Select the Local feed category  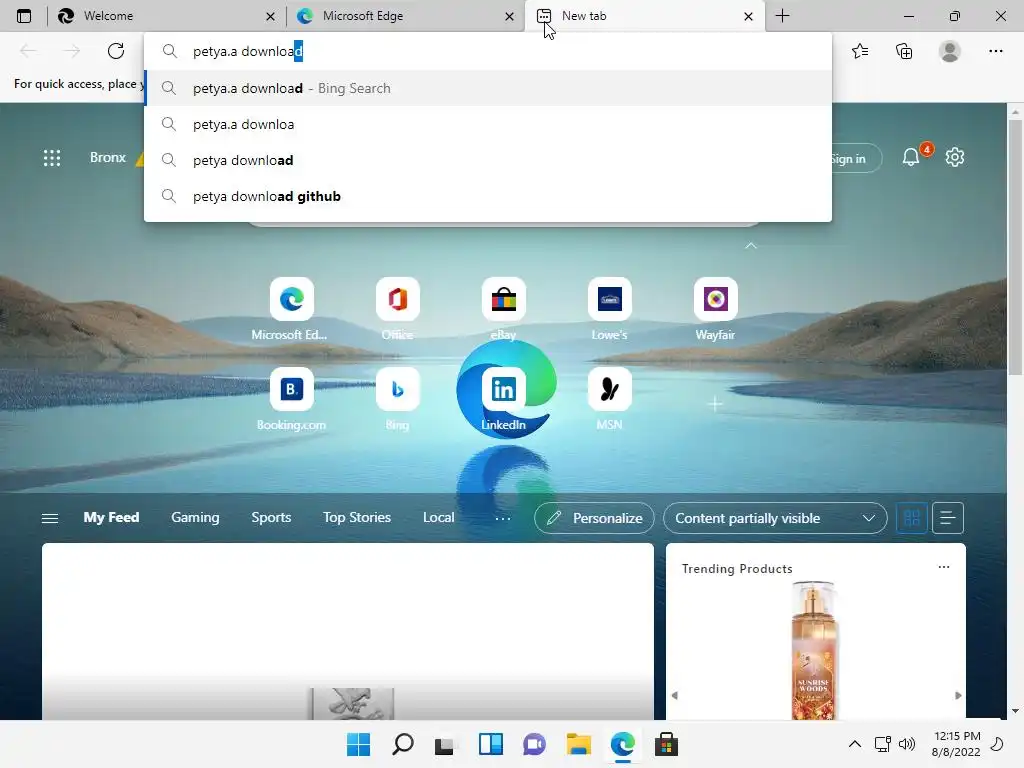pos(438,517)
